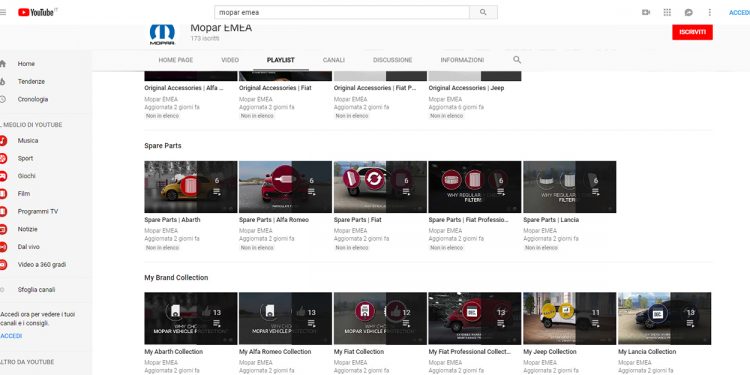750x375 pixels.
Task: Open the DISCUSSIONE tab
Action: [x=393, y=60]
